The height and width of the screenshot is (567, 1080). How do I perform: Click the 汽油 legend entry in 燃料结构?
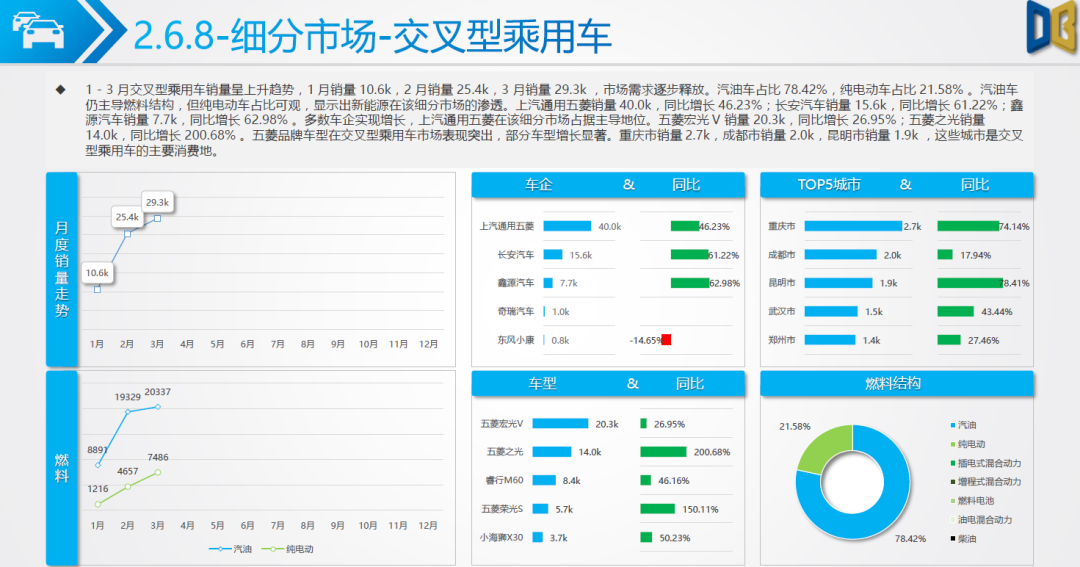tap(964, 425)
